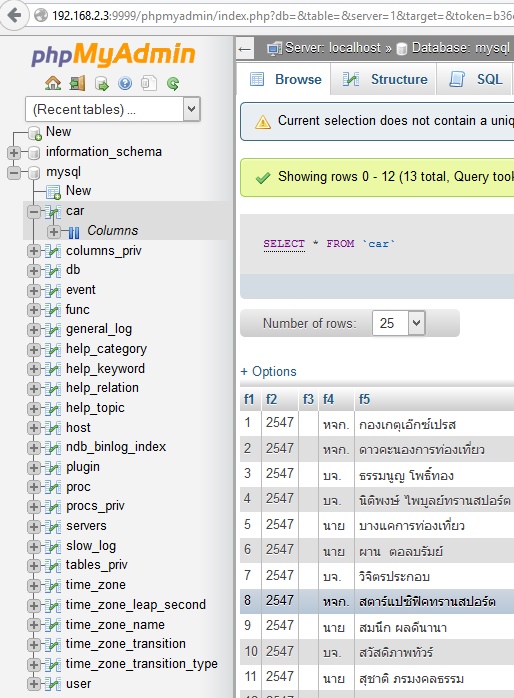Viewport: 514px width, 698px height.
Task: Click the MySQL documentation pages icon
Action: coord(149,83)
